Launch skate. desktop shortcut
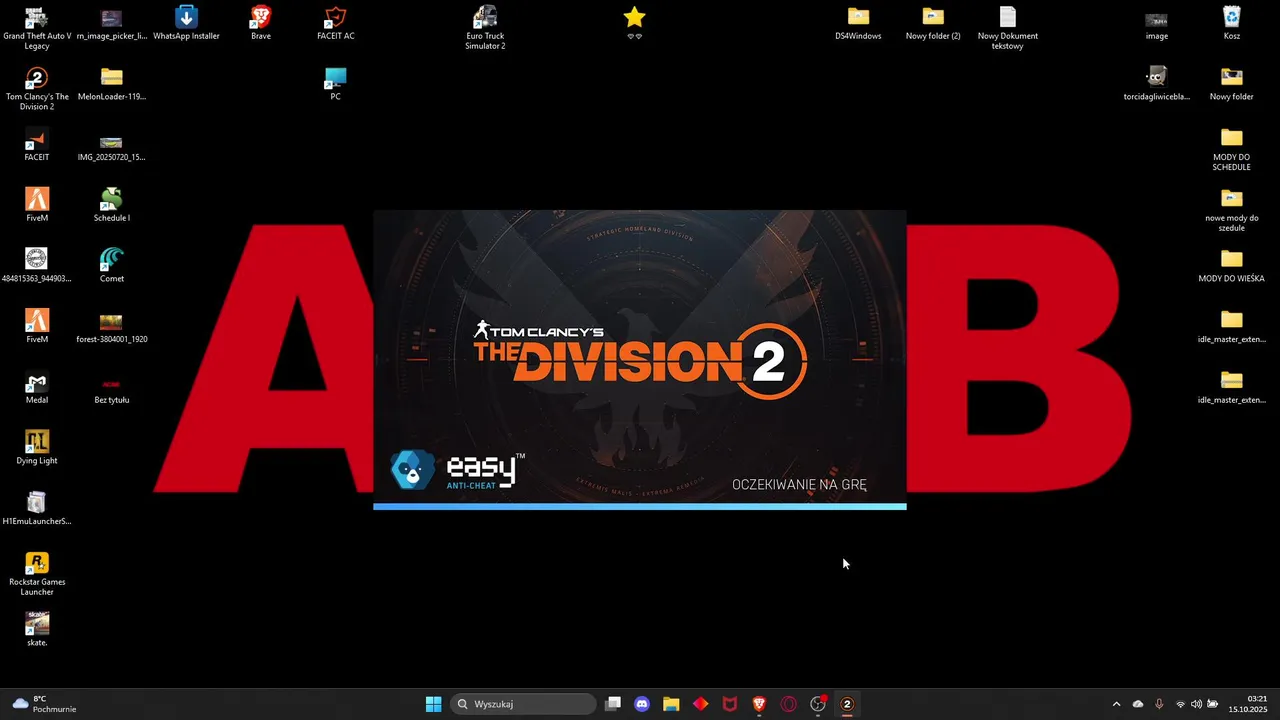The width and height of the screenshot is (1280, 720). point(37,630)
